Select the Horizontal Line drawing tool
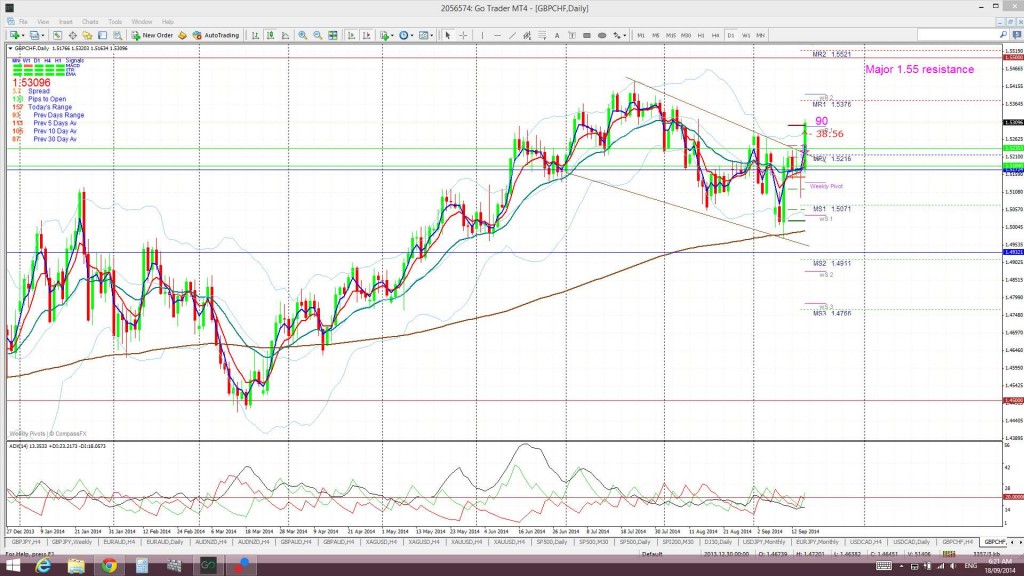This screenshot has width=1024, height=576. click(x=497, y=35)
